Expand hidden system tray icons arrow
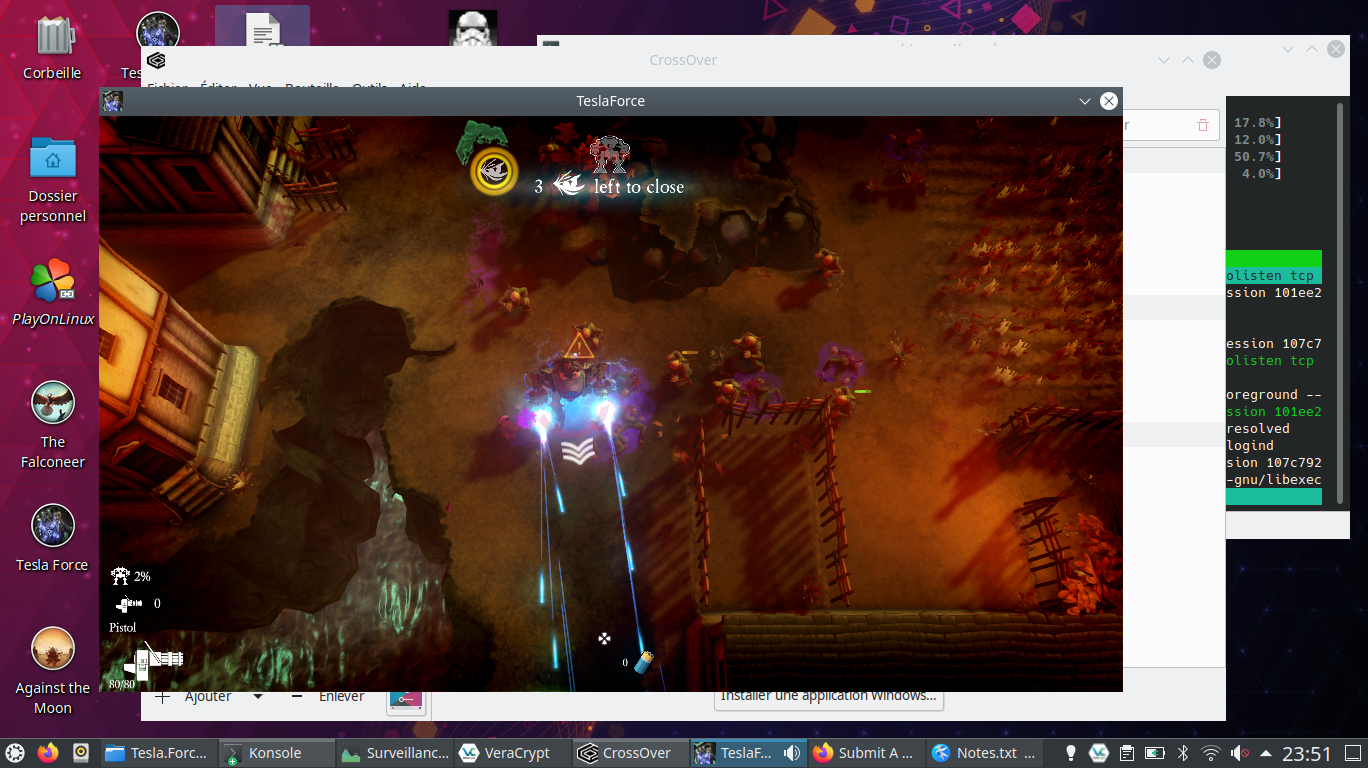 coord(1266,753)
